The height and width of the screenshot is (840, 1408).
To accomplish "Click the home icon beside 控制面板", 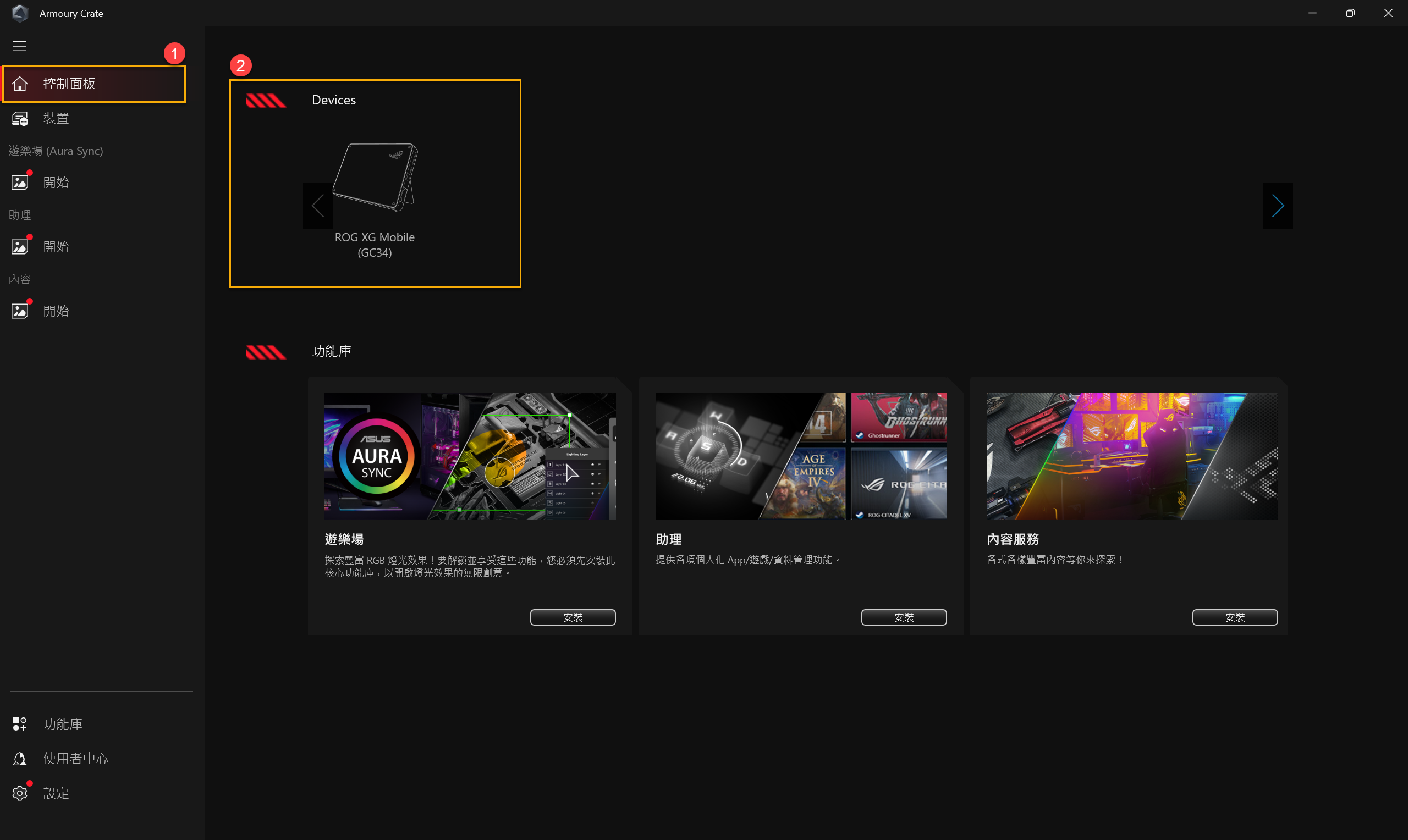I will click(20, 84).
